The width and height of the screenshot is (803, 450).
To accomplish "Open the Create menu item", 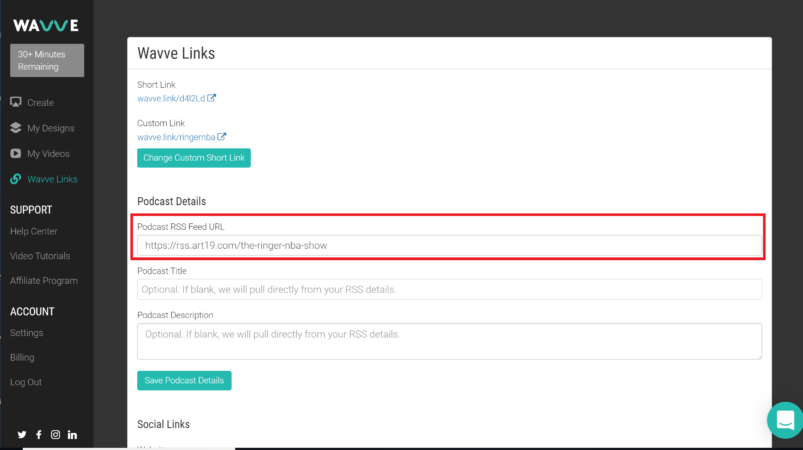I will pyautogui.click(x=40, y=103).
